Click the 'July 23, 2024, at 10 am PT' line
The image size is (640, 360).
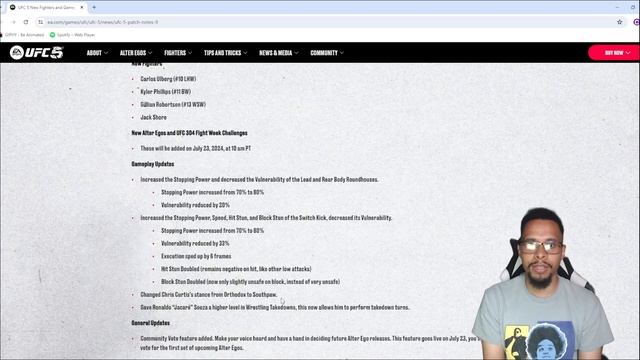196,149
